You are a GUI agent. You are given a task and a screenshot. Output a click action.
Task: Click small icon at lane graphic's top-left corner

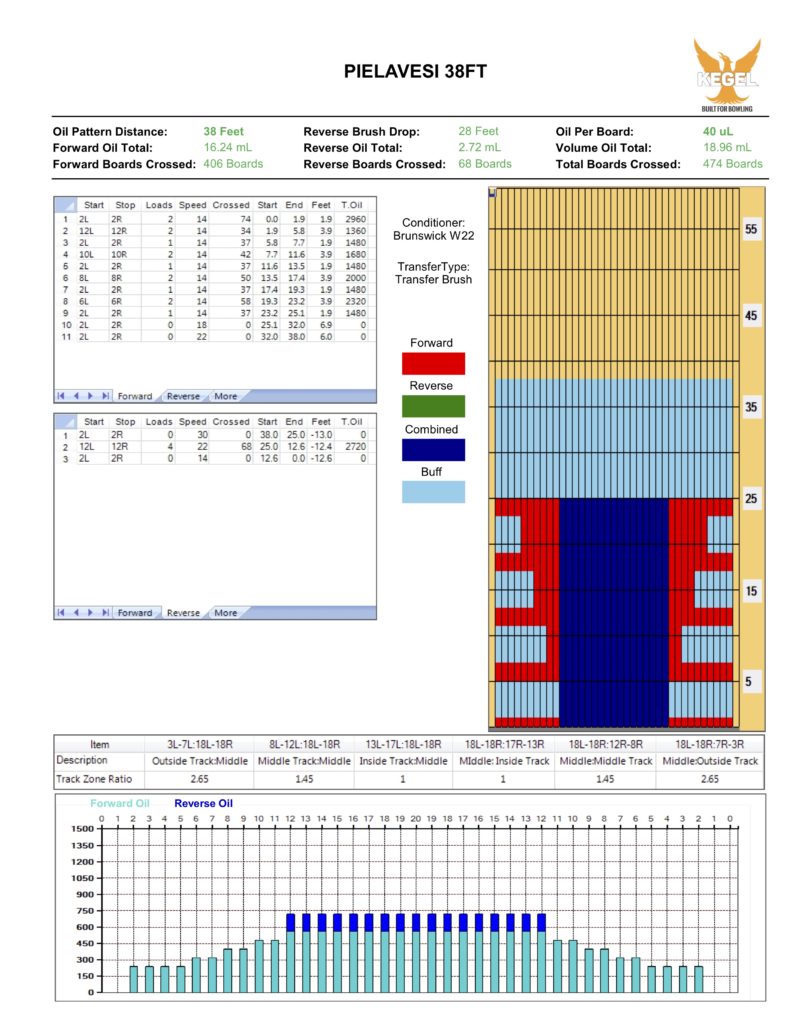(492, 192)
